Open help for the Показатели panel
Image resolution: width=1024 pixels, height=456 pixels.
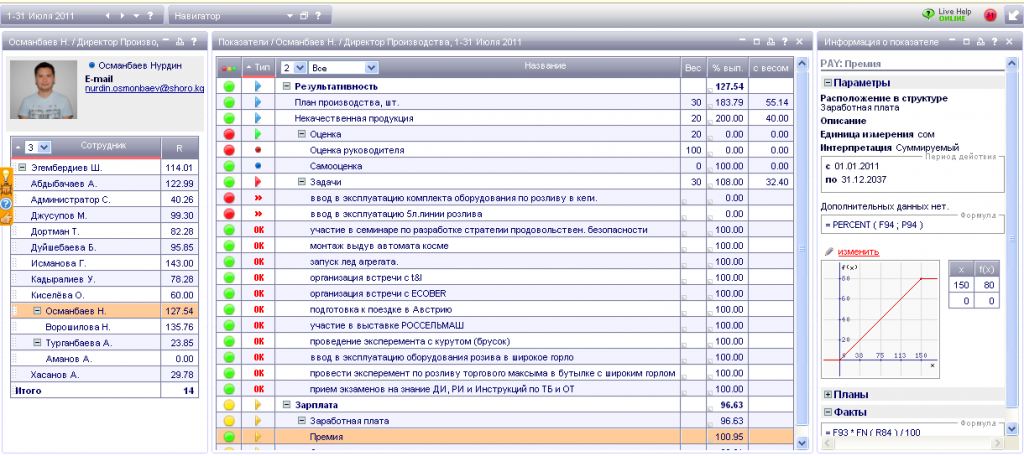pyautogui.click(x=785, y=42)
